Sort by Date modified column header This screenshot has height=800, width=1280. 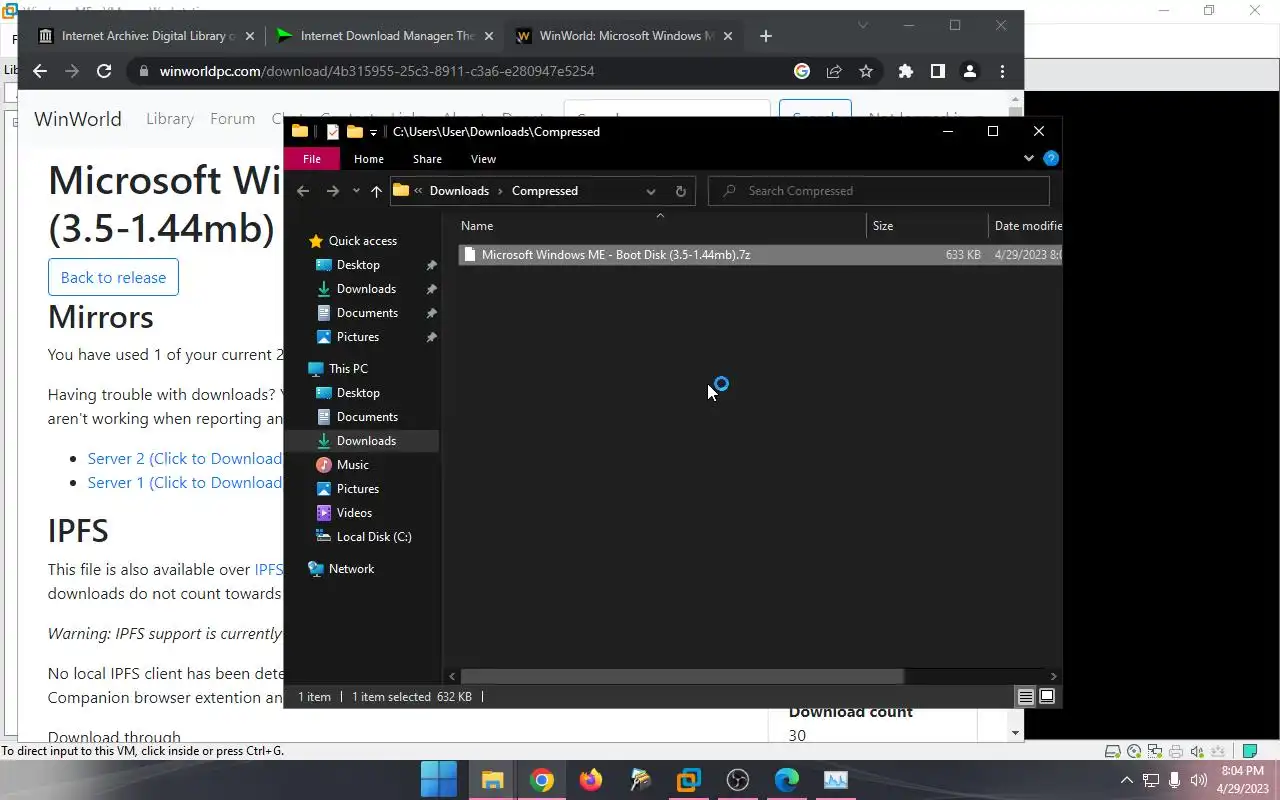coord(1027,226)
